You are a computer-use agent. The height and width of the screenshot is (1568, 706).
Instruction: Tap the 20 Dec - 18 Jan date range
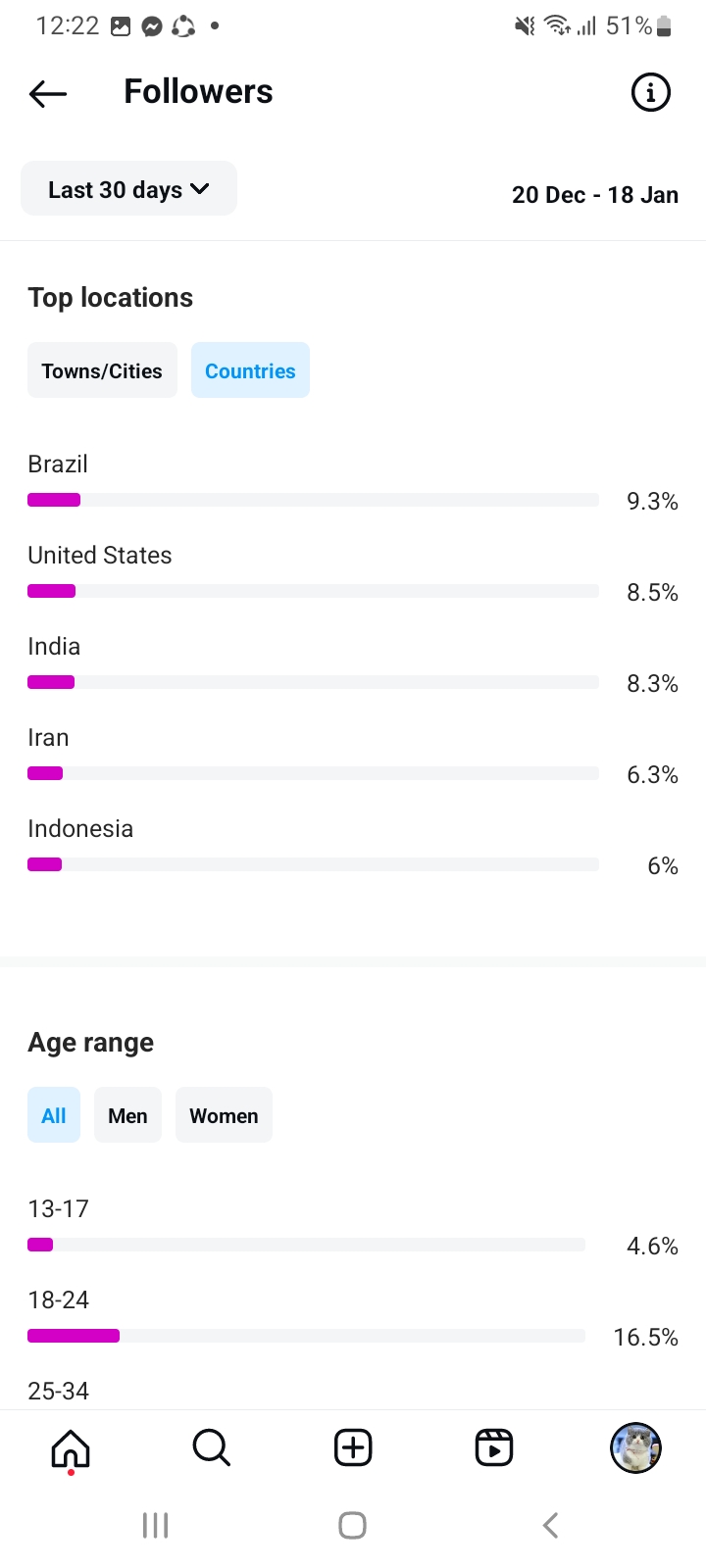coord(594,195)
